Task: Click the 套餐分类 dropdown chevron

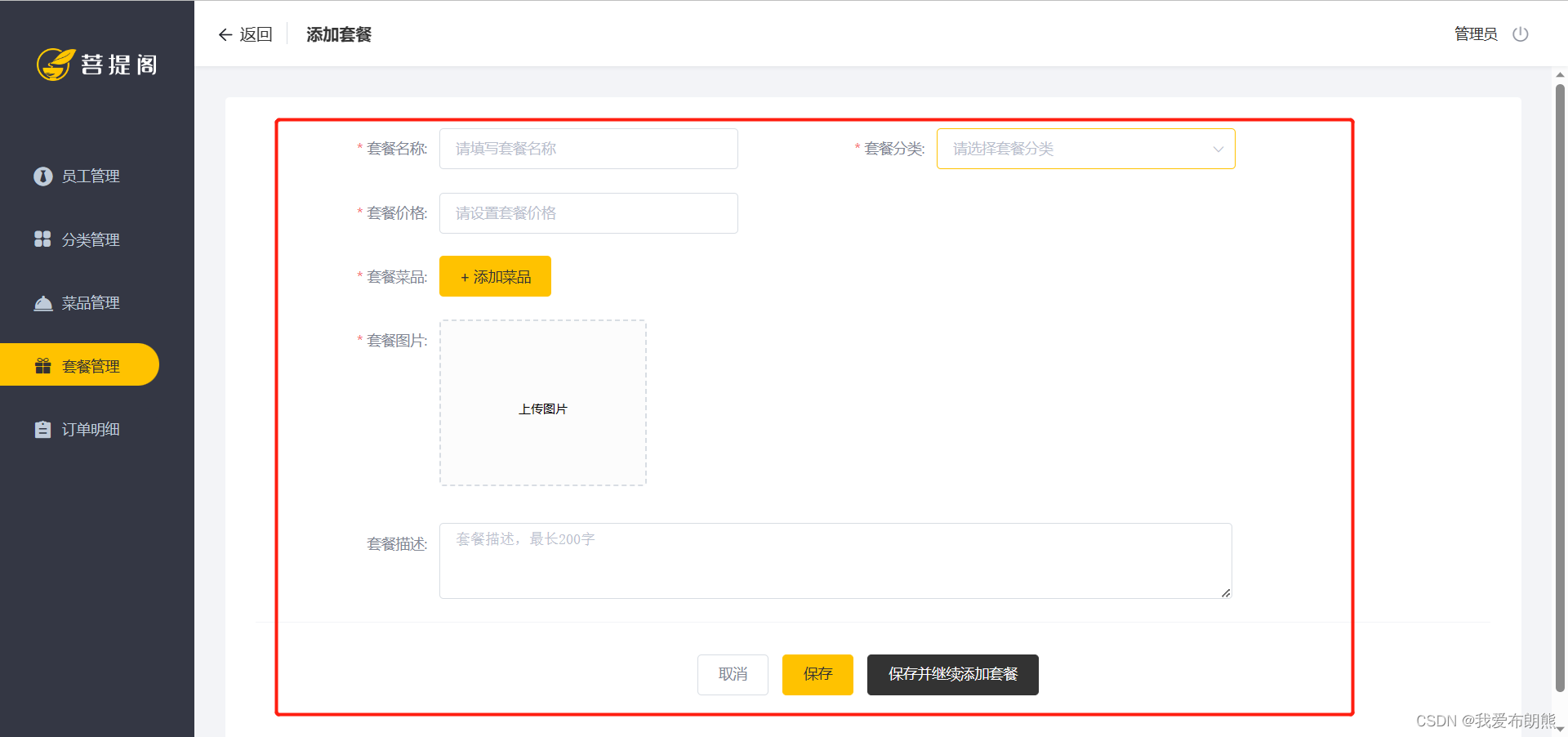Action: click(x=1218, y=150)
